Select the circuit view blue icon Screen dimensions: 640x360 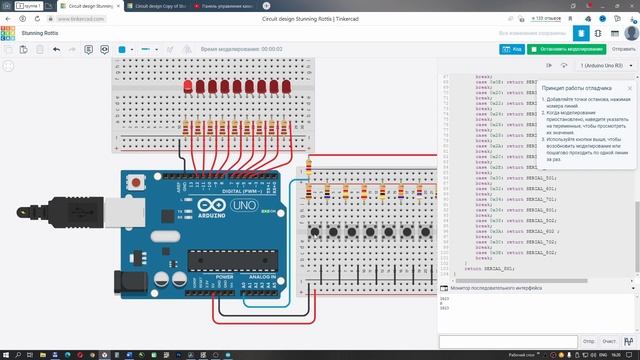(581, 33)
